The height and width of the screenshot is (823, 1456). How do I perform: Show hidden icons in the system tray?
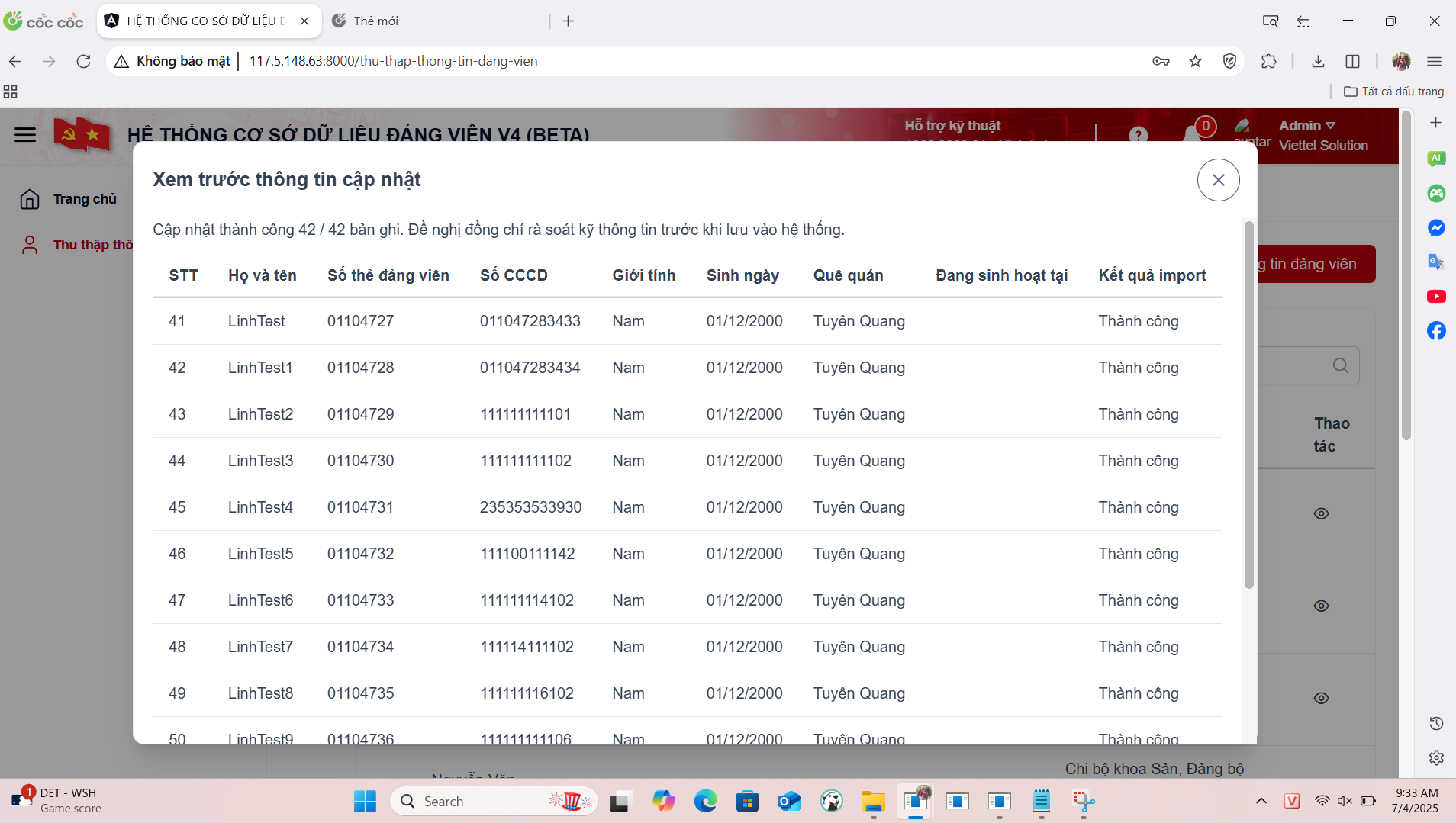click(x=1261, y=801)
